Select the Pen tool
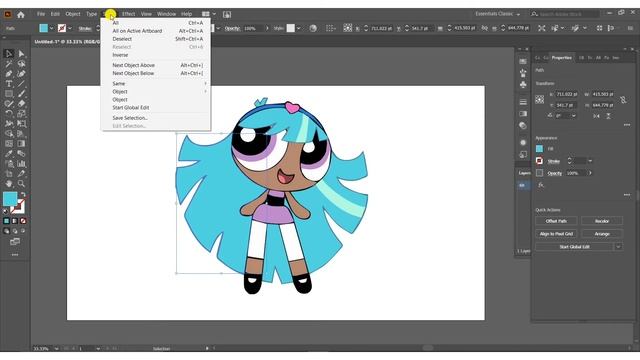This screenshot has width=640, height=360. click(9, 74)
